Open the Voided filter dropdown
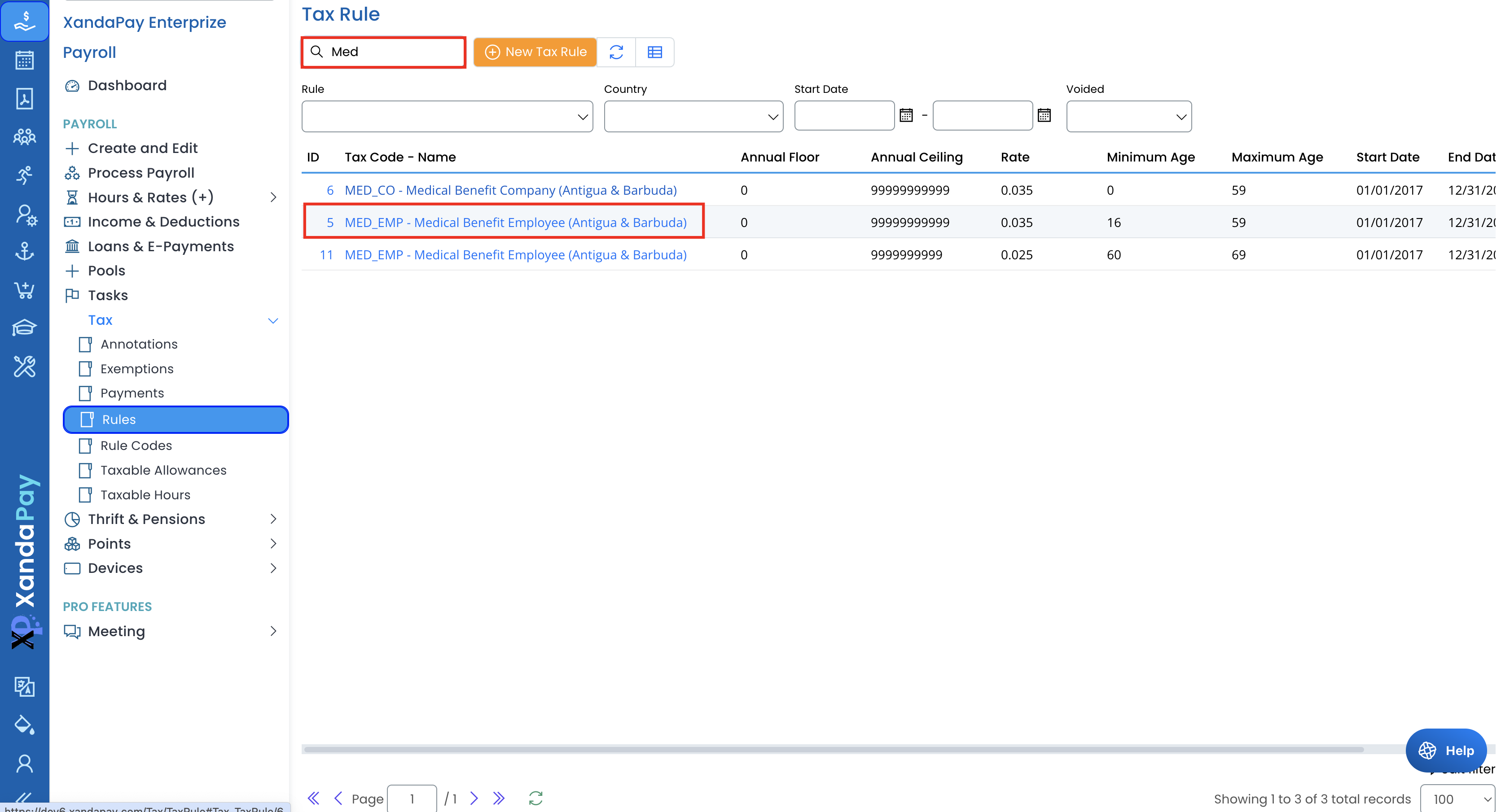 point(1128,117)
